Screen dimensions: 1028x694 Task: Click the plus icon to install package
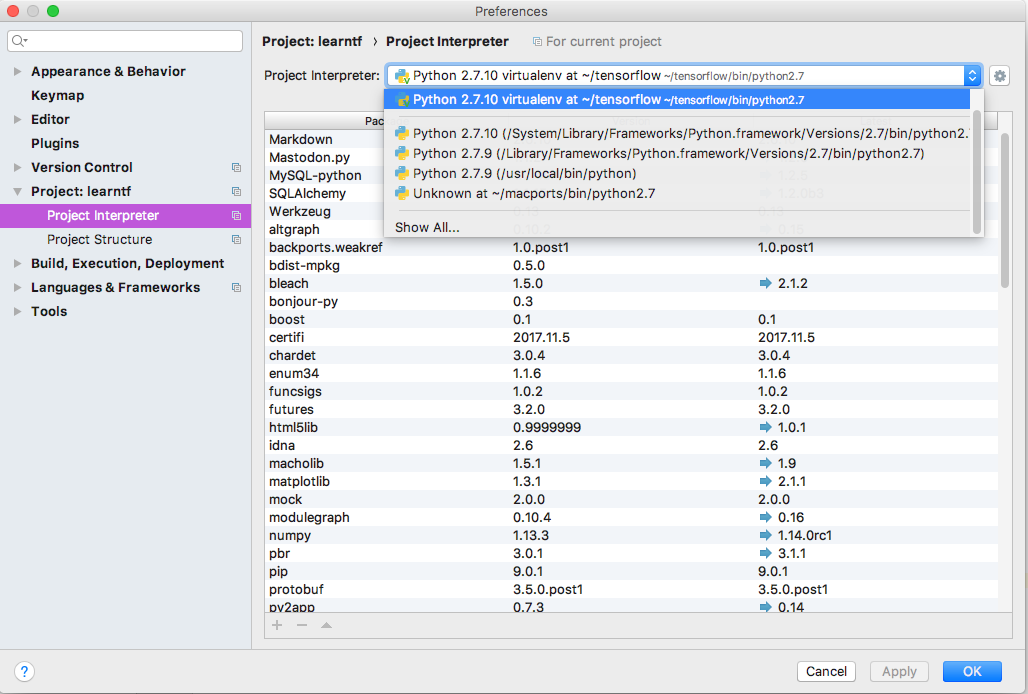pyautogui.click(x=277, y=625)
